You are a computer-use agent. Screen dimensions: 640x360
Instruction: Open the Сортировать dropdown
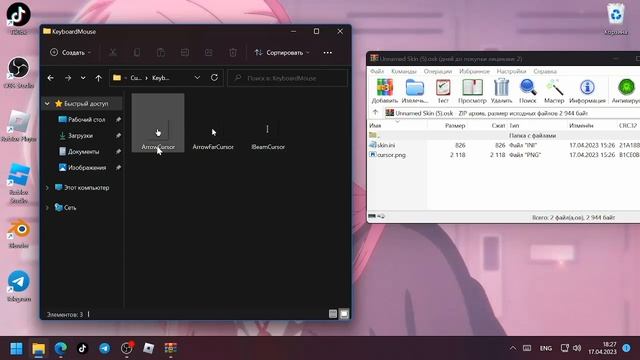pyautogui.click(x=282, y=53)
